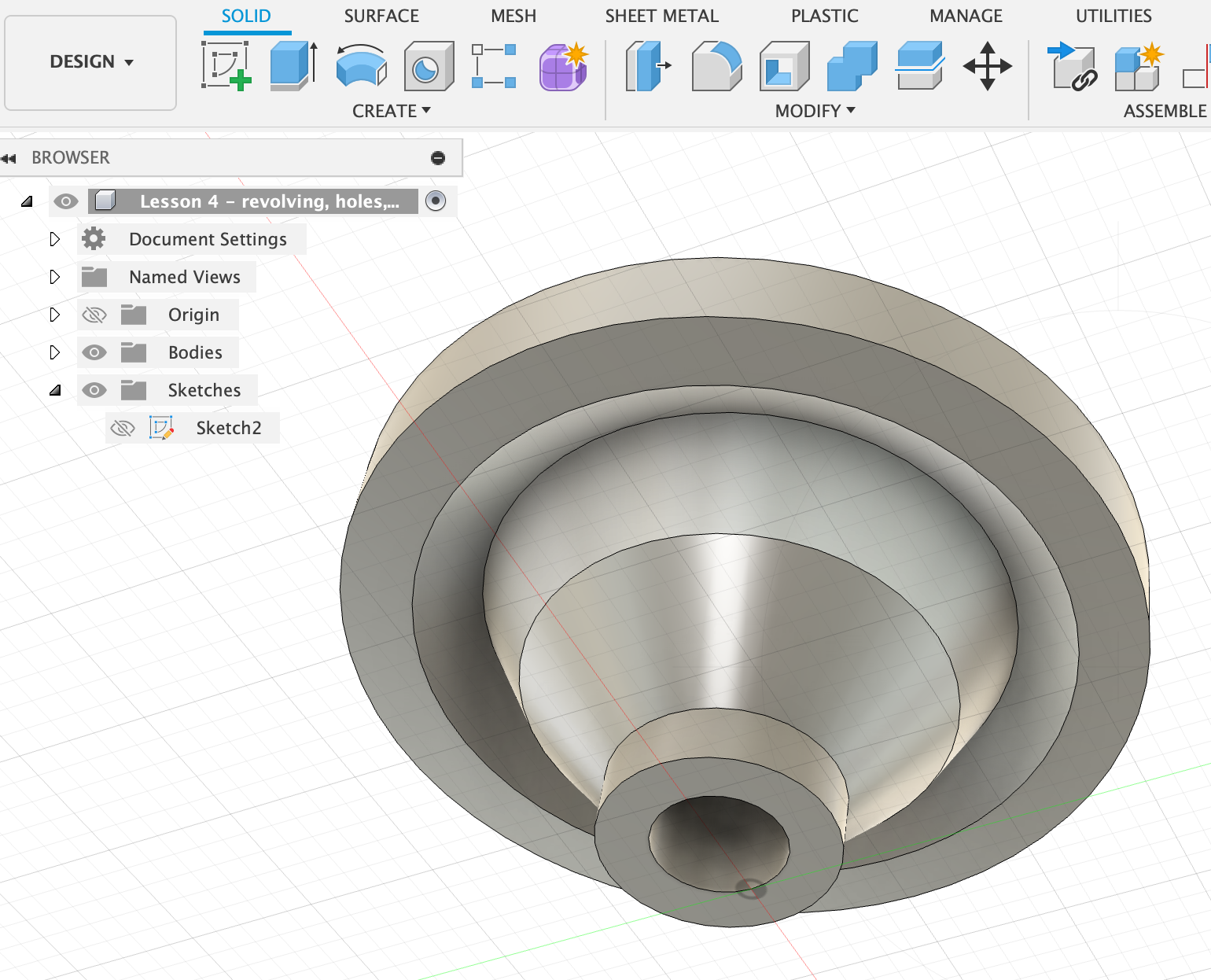Show the hidden Origin folder
The height and width of the screenshot is (980, 1211).
coord(94,315)
